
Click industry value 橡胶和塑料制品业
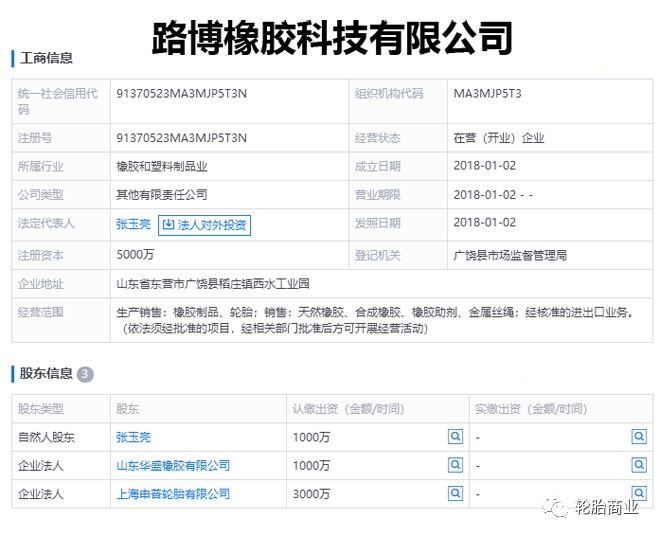click(x=162, y=167)
